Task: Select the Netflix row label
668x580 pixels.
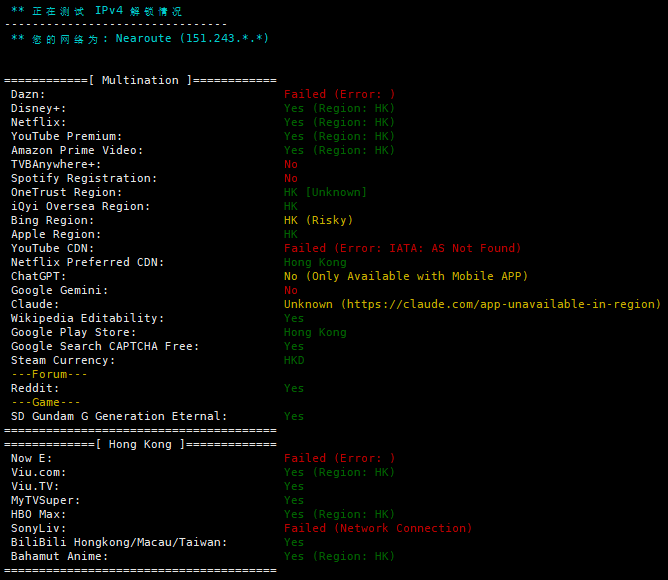Action: tap(38, 122)
